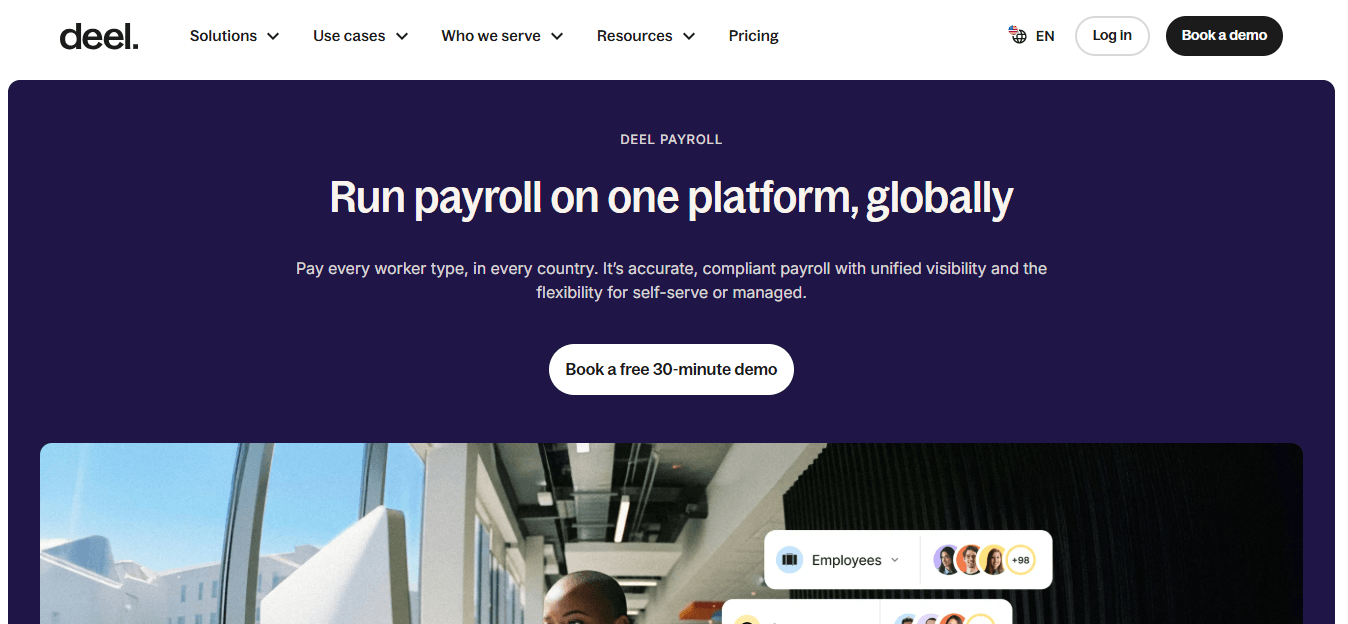The height and width of the screenshot is (624, 1348).
Task: Click the DEEL PAYROLL label
Action: coord(671,139)
